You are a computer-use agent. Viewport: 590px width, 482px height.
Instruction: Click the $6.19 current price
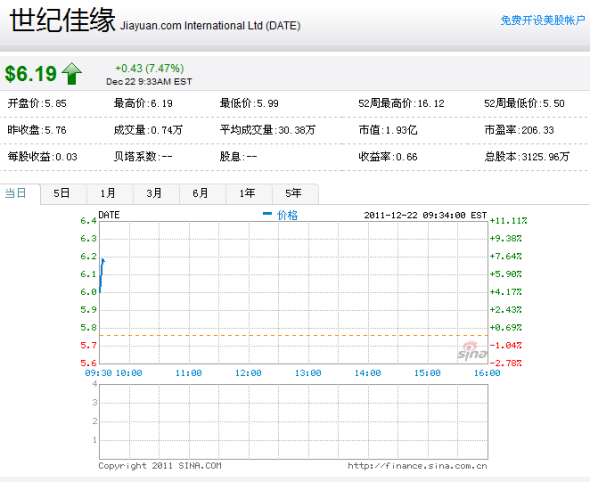(x=31, y=74)
